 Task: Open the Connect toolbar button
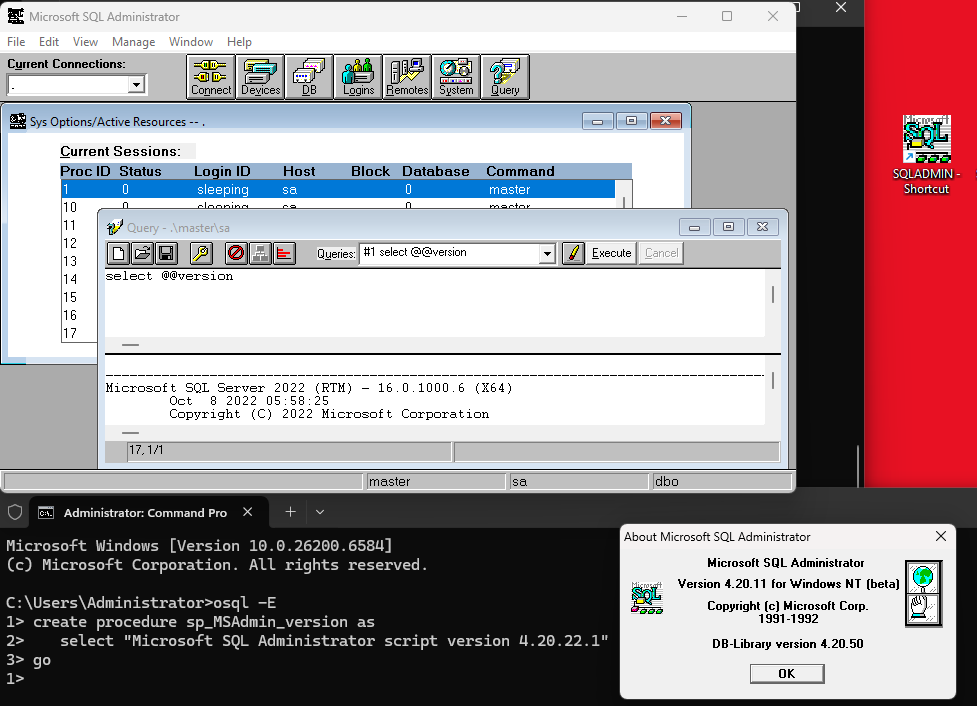click(211, 77)
